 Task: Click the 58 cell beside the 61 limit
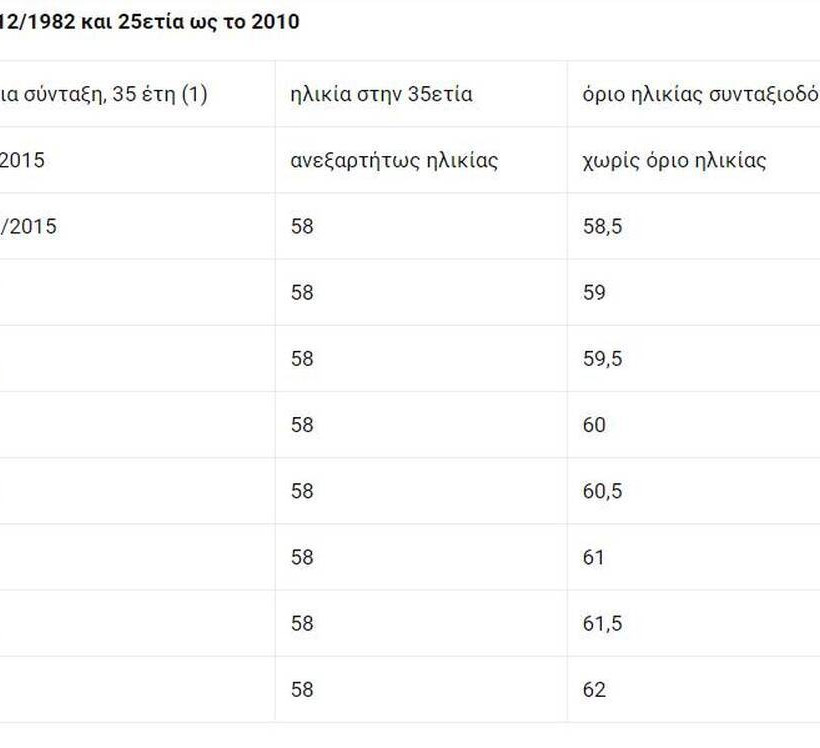pos(302,557)
